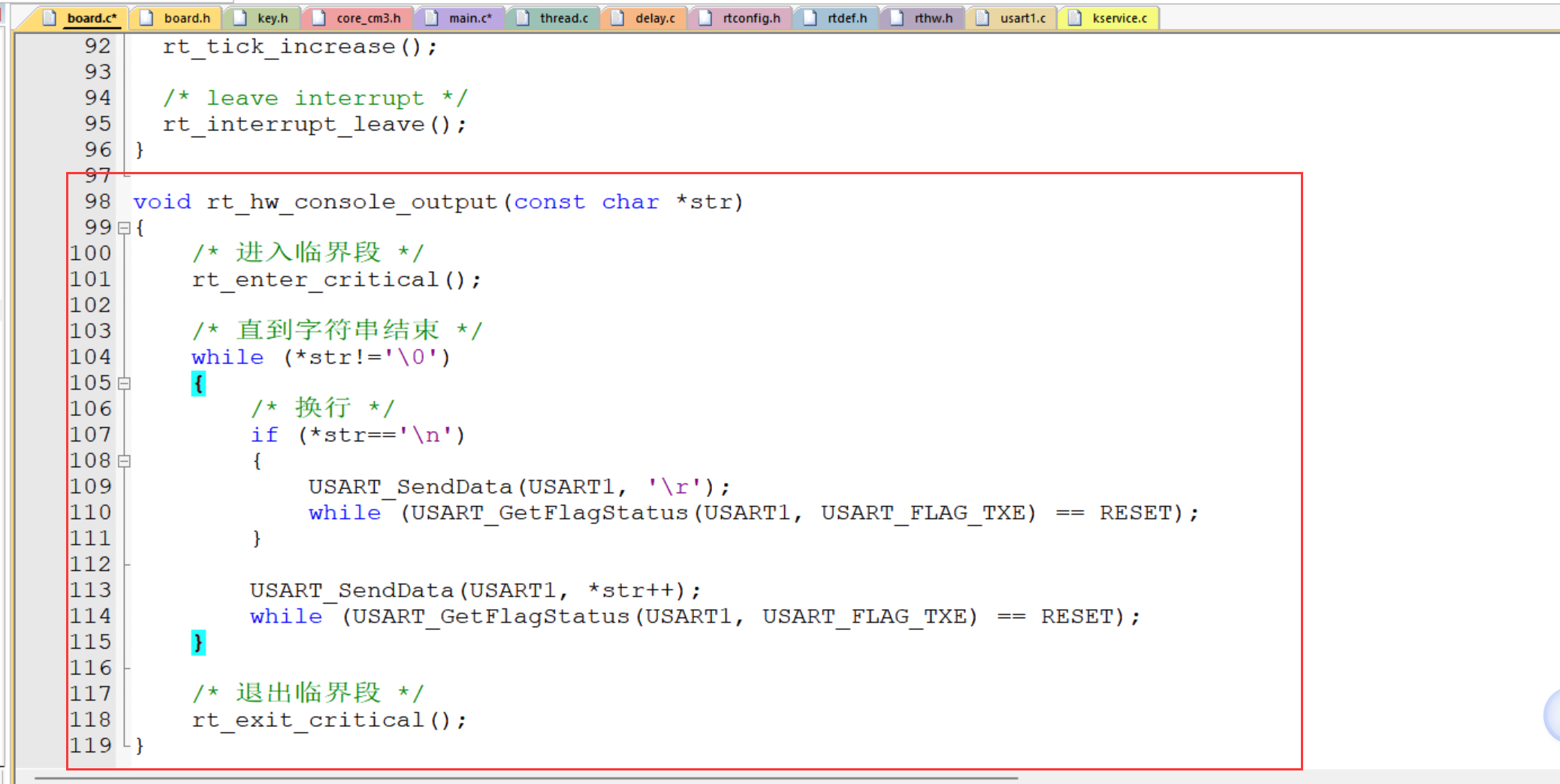Click the while (*str!='\0') statement
Image resolution: width=1560 pixels, height=784 pixels.
click(x=321, y=357)
